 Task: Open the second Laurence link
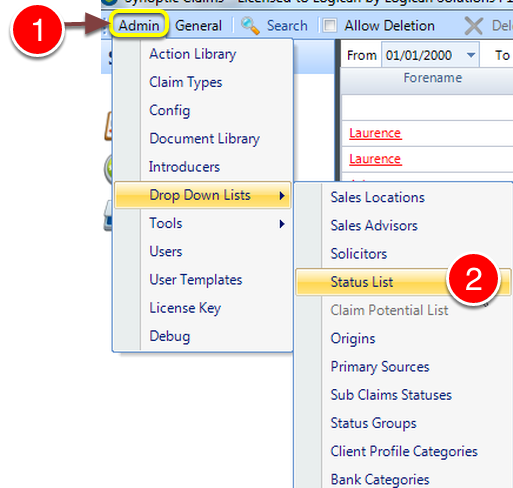[x=375, y=159]
